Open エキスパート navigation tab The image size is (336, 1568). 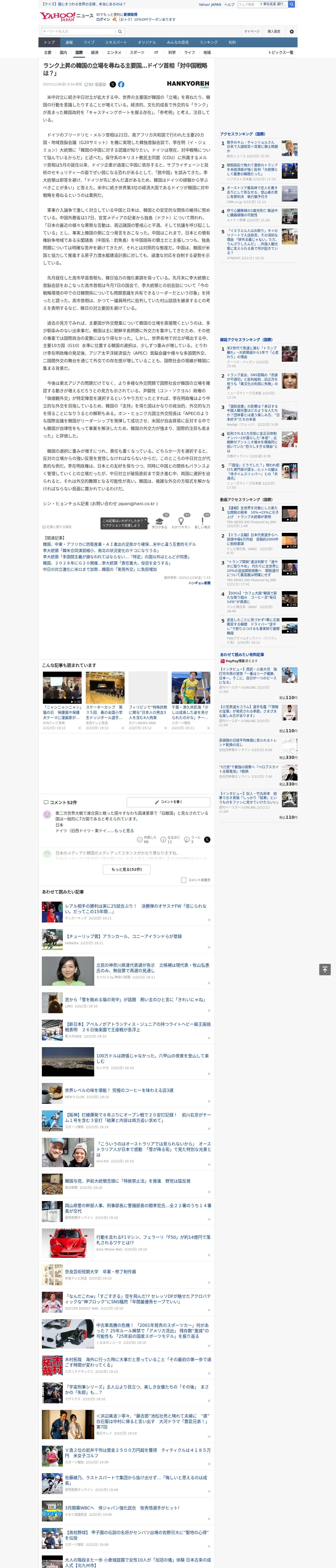coord(116,42)
